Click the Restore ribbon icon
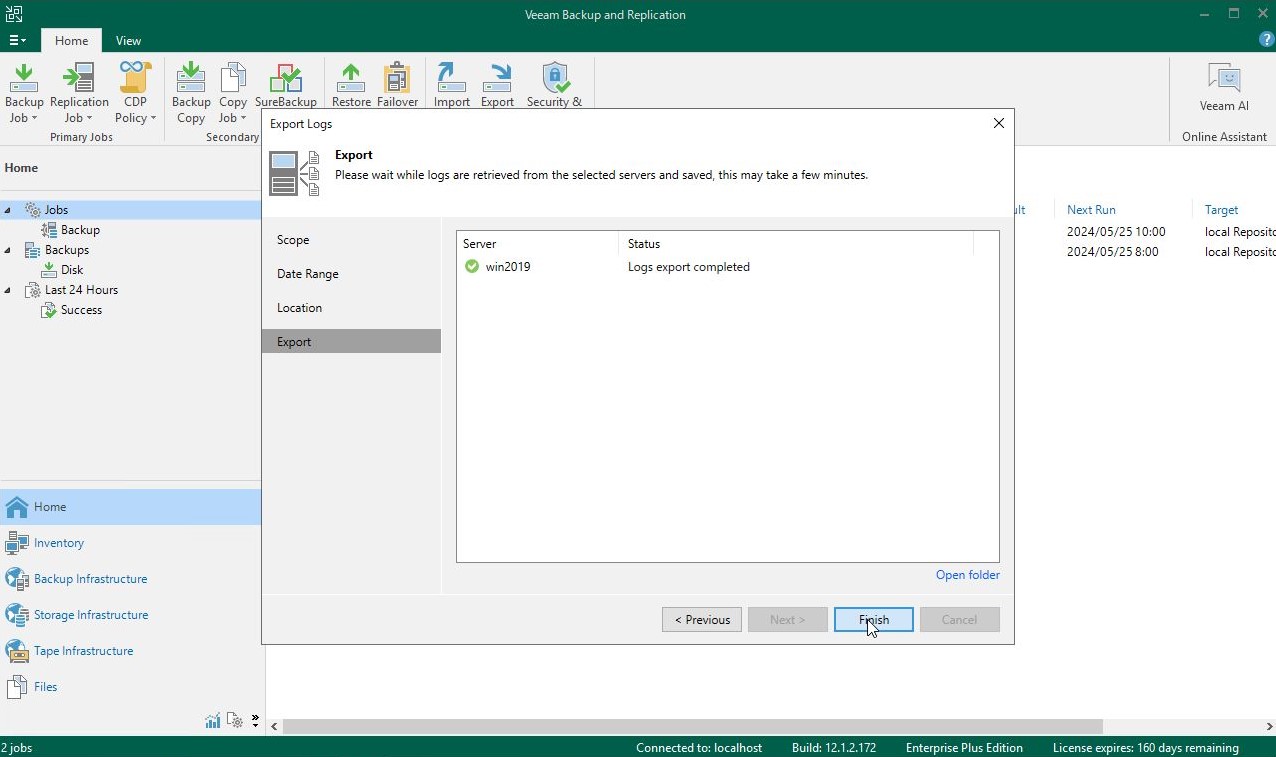Viewport: 1276px width, 757px height. (351, 86)
